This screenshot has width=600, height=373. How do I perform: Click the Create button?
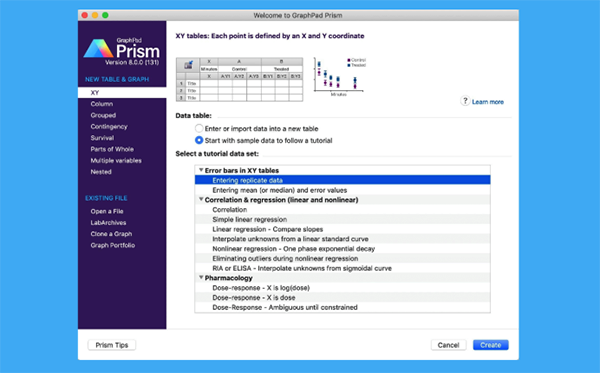[x=491, y=345]
